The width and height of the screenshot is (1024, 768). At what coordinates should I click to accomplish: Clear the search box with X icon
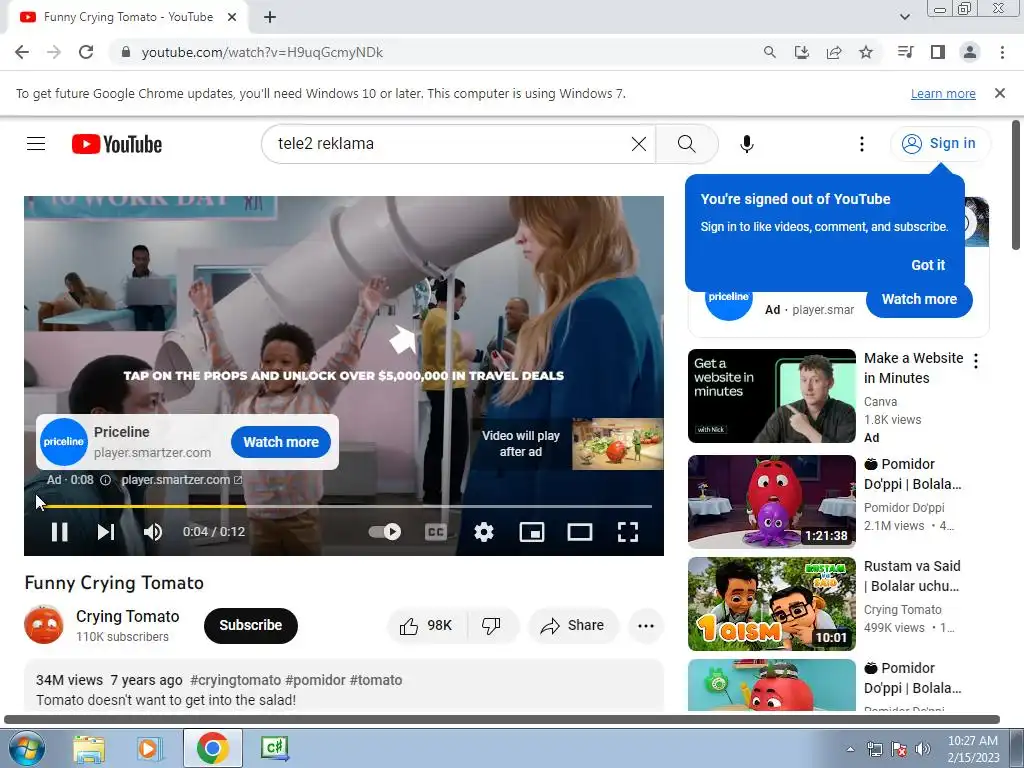(639, 144)
